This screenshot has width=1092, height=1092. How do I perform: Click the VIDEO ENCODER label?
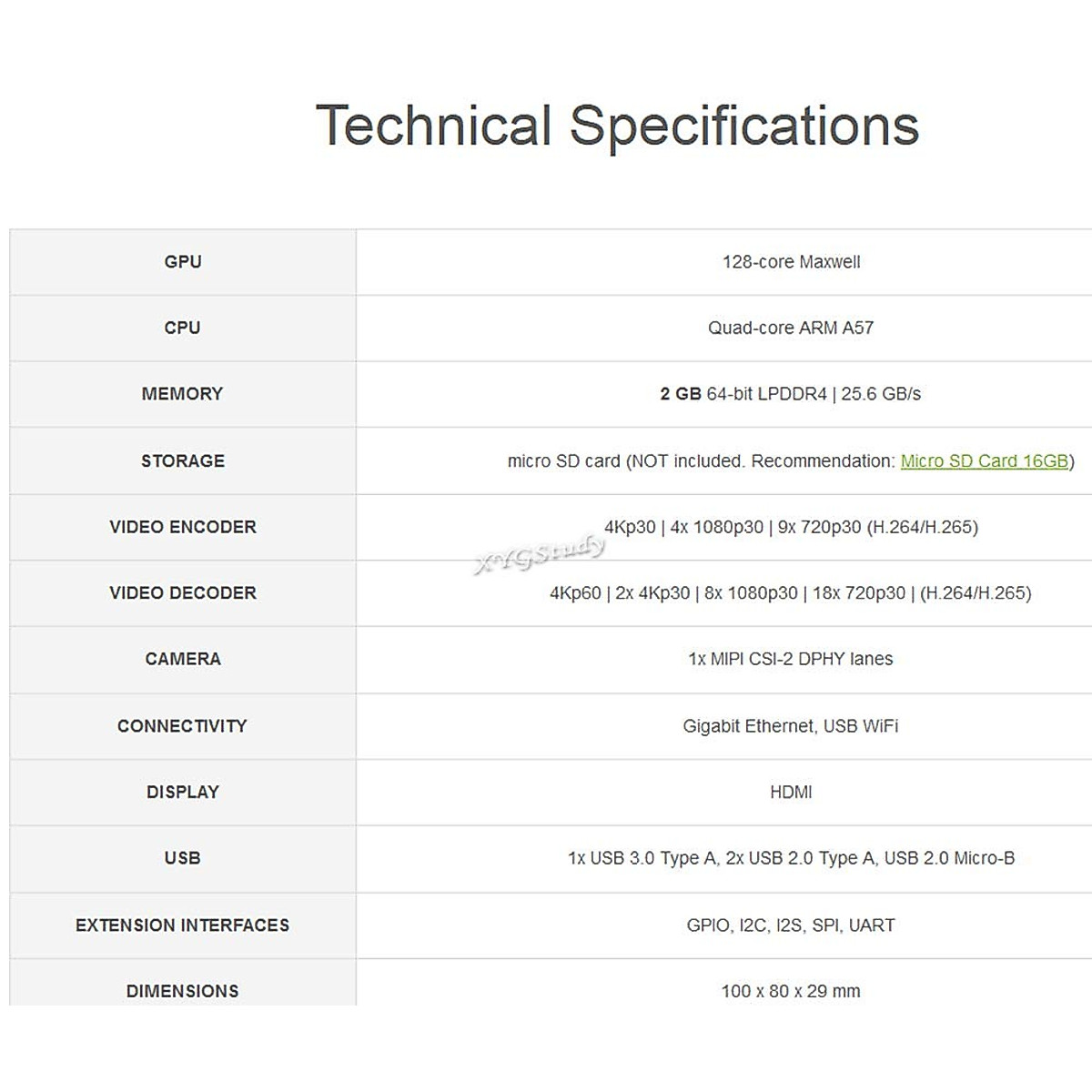coord(183,527)
